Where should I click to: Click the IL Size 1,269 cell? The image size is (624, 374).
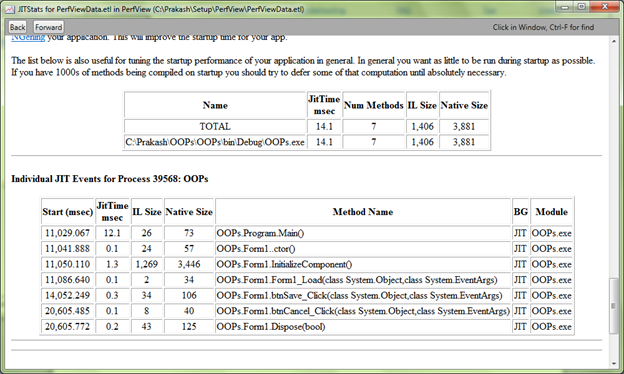pos(146,264)
